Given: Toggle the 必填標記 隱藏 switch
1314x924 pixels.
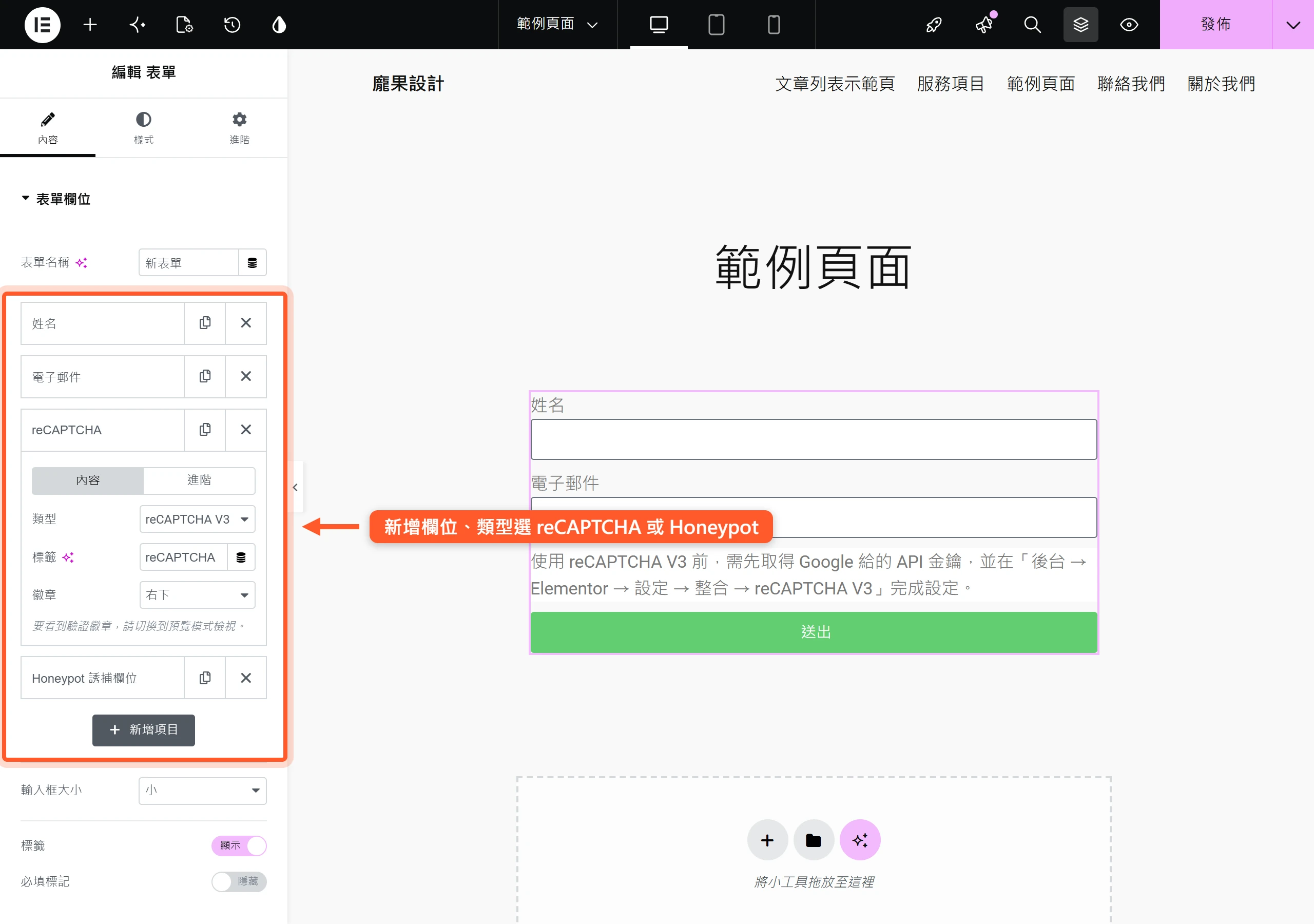Looking at the screenshot, I should tap(239, 881).
